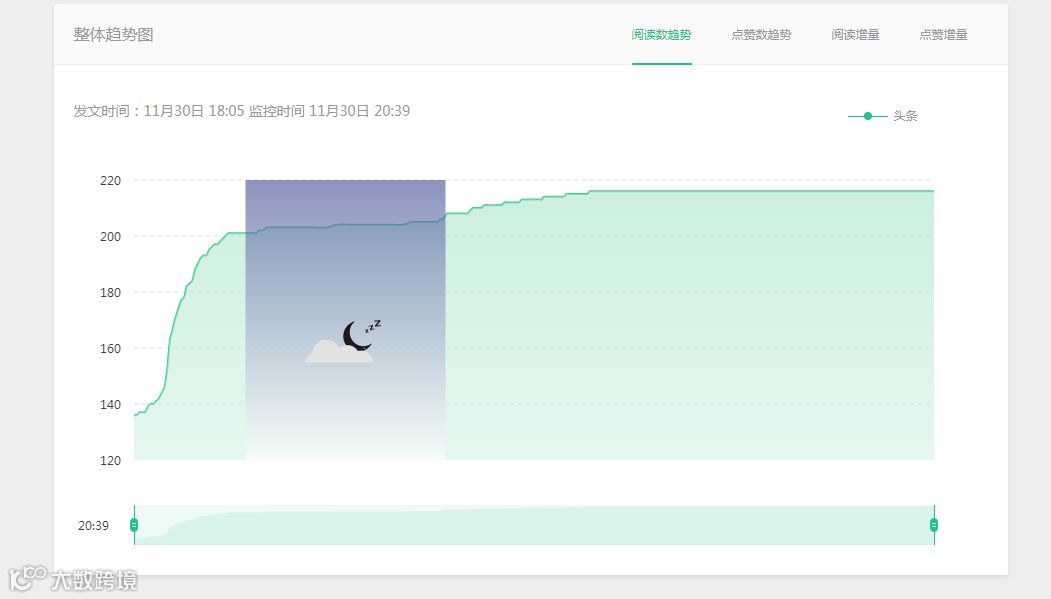Click the 180 y-axis label
Viewport: 1051px width, 599px height.
pos(110,292)
